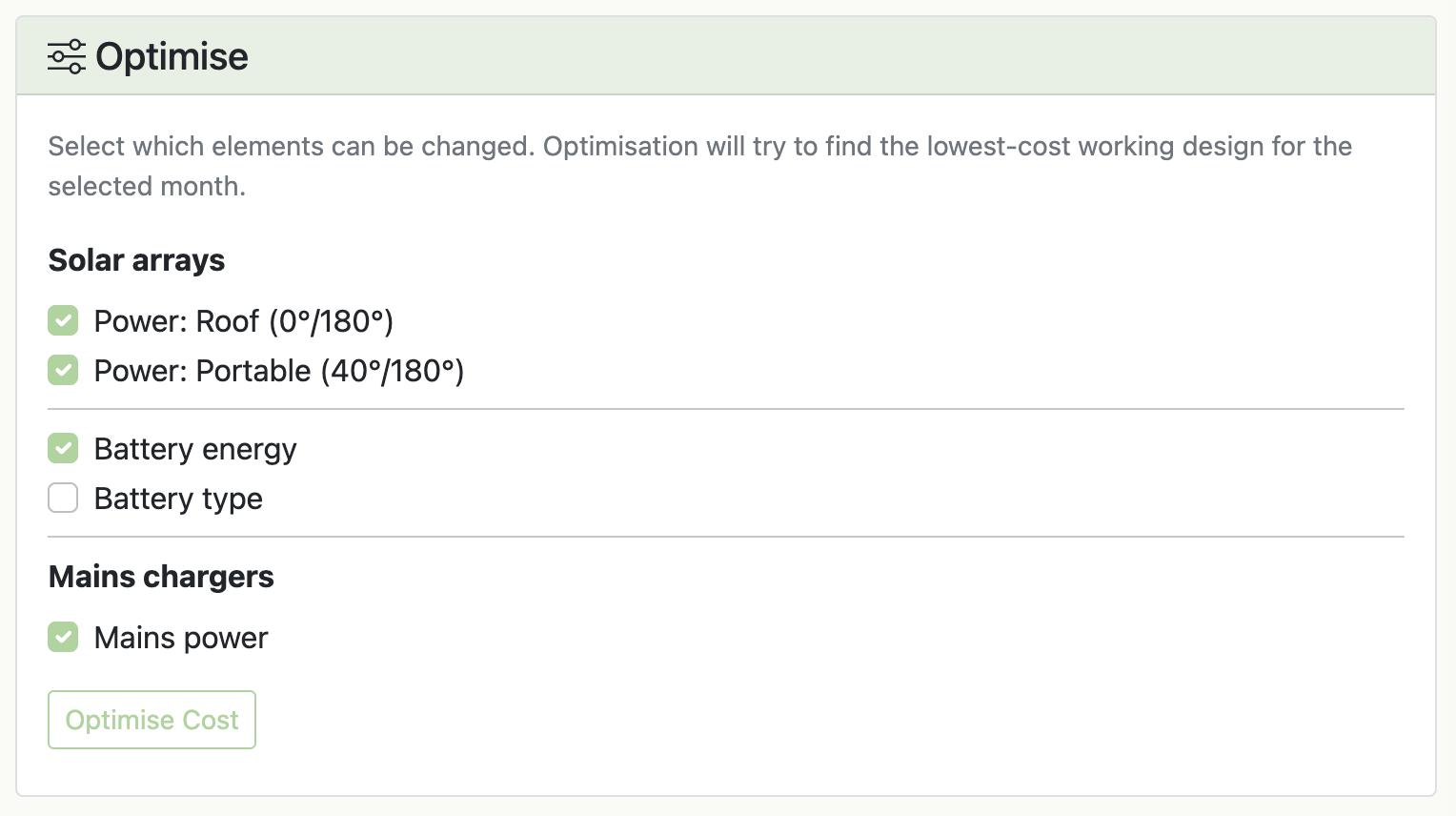
Task: Click the green checkmark beside Battery energy
Action: tap(63, 448)
